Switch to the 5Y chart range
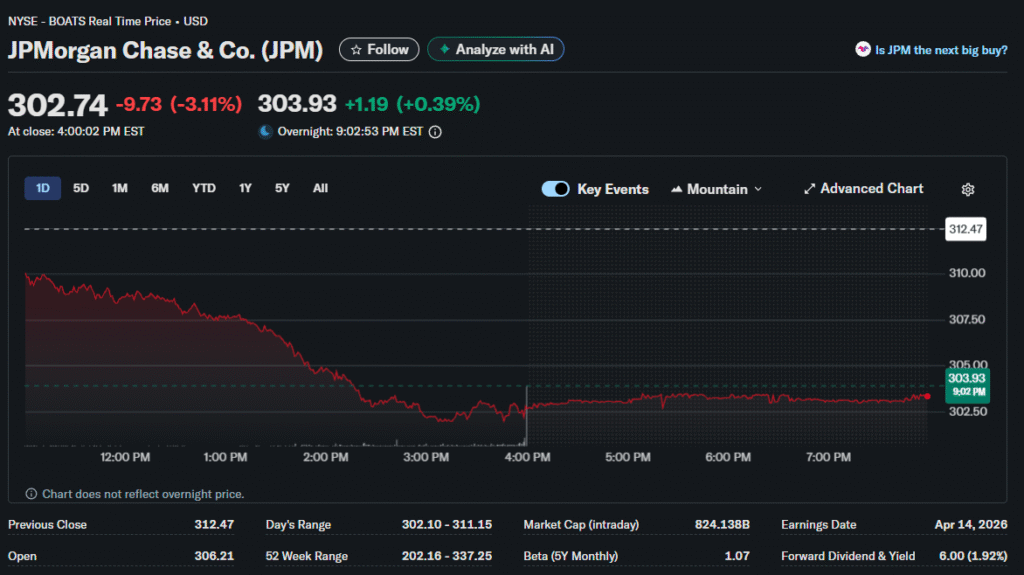The image size is (1024, 575). click(x=283, y=188)
